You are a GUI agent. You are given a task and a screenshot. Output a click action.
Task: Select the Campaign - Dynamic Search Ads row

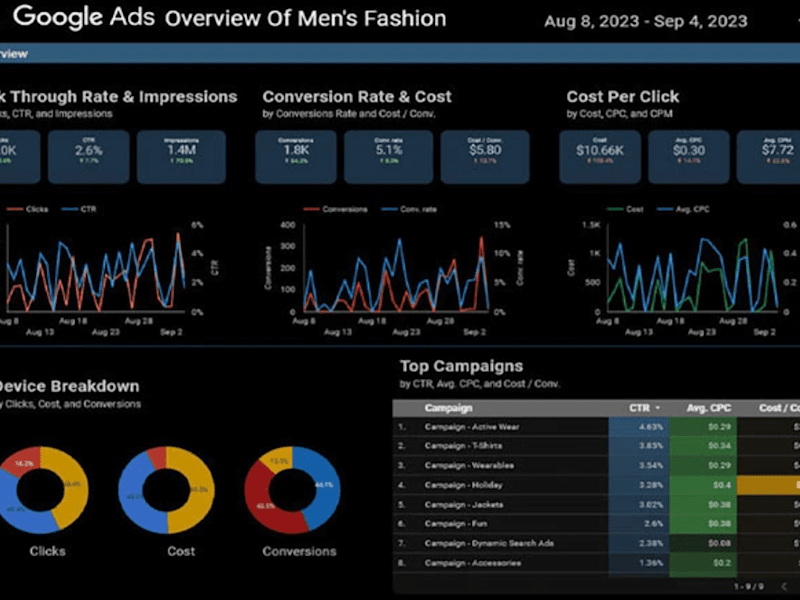pos(596,543)
